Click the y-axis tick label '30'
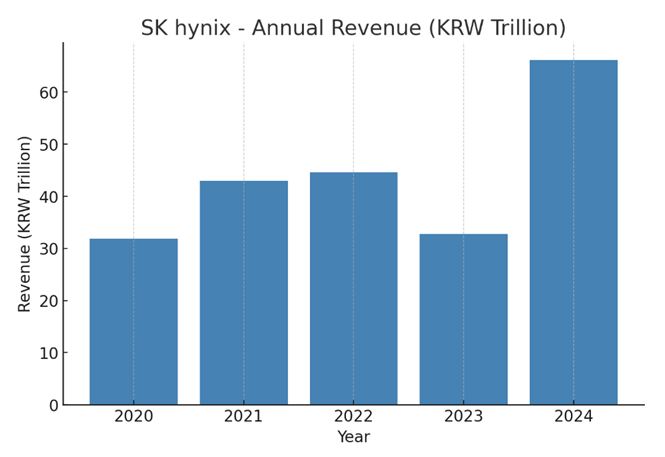Screen dimensions: 665x457 [49, 249]
